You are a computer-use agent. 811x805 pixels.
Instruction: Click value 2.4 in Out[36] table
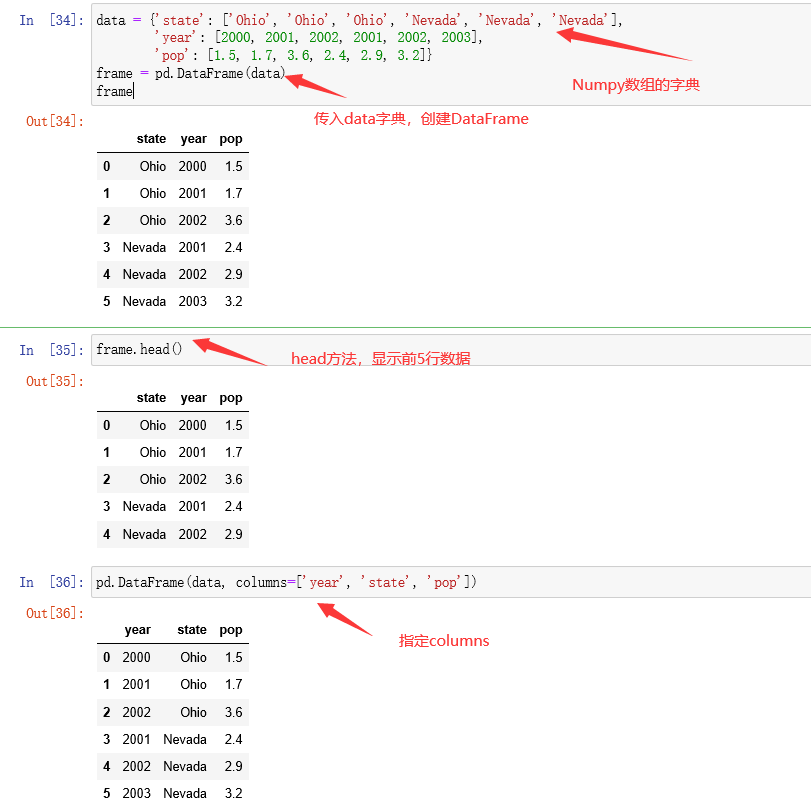pyautogui.click(x=233, y=739)
